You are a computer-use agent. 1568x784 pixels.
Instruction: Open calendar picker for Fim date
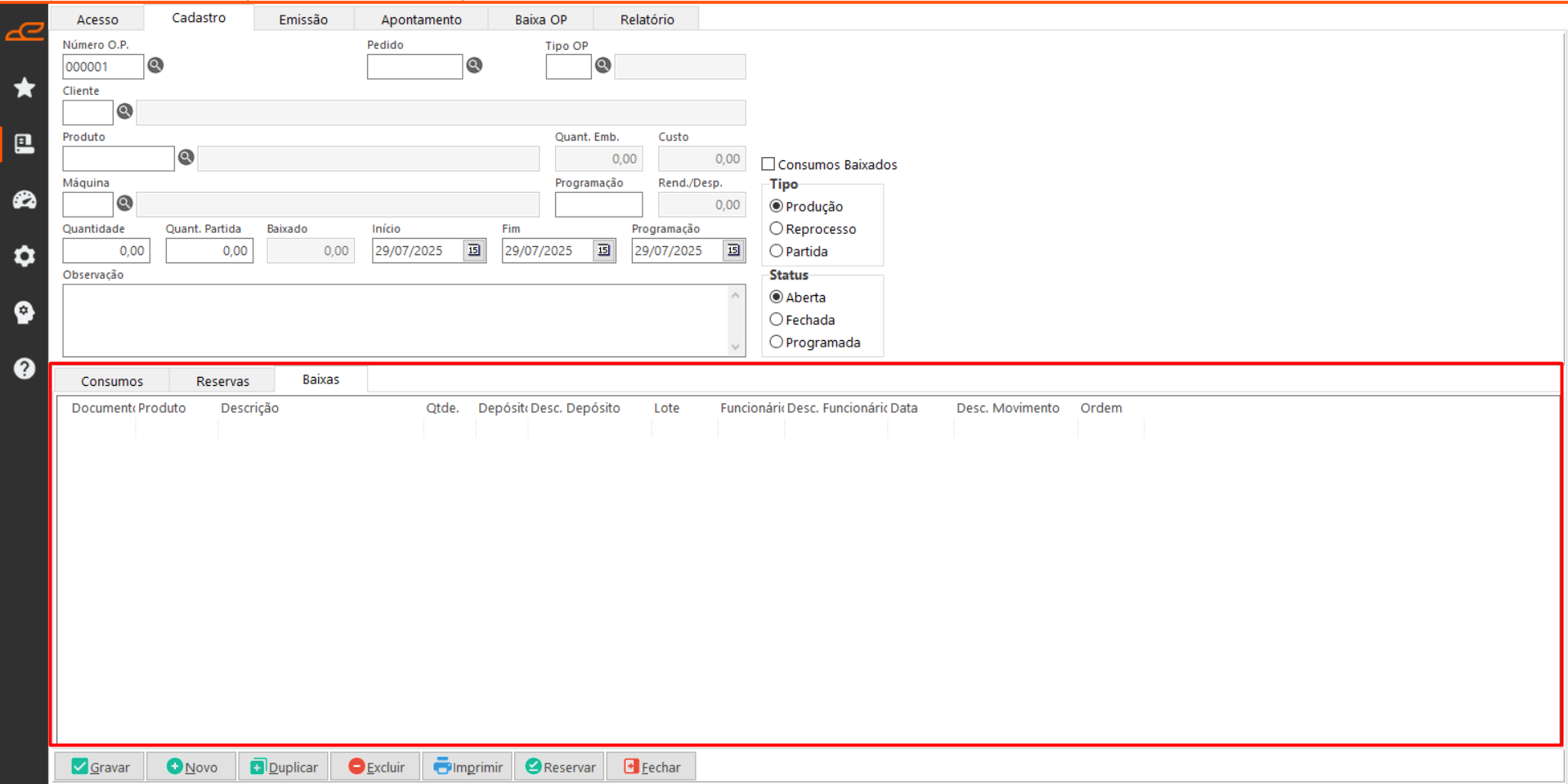click(x=603, y=250)
